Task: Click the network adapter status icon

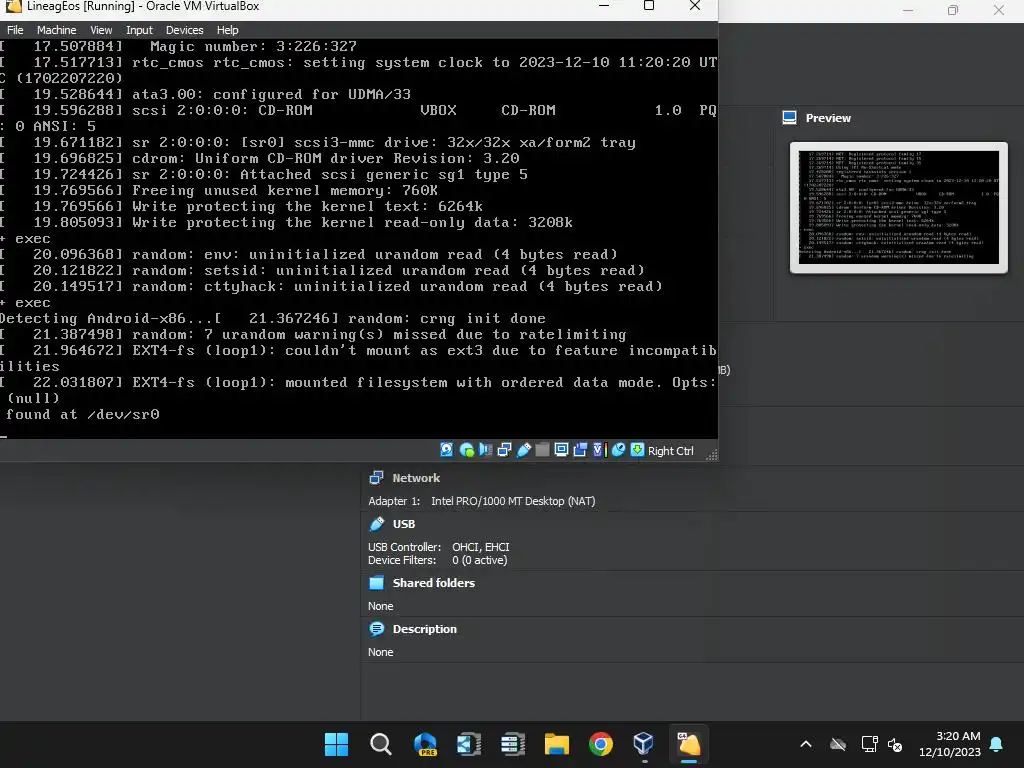Action: point(504,449)
